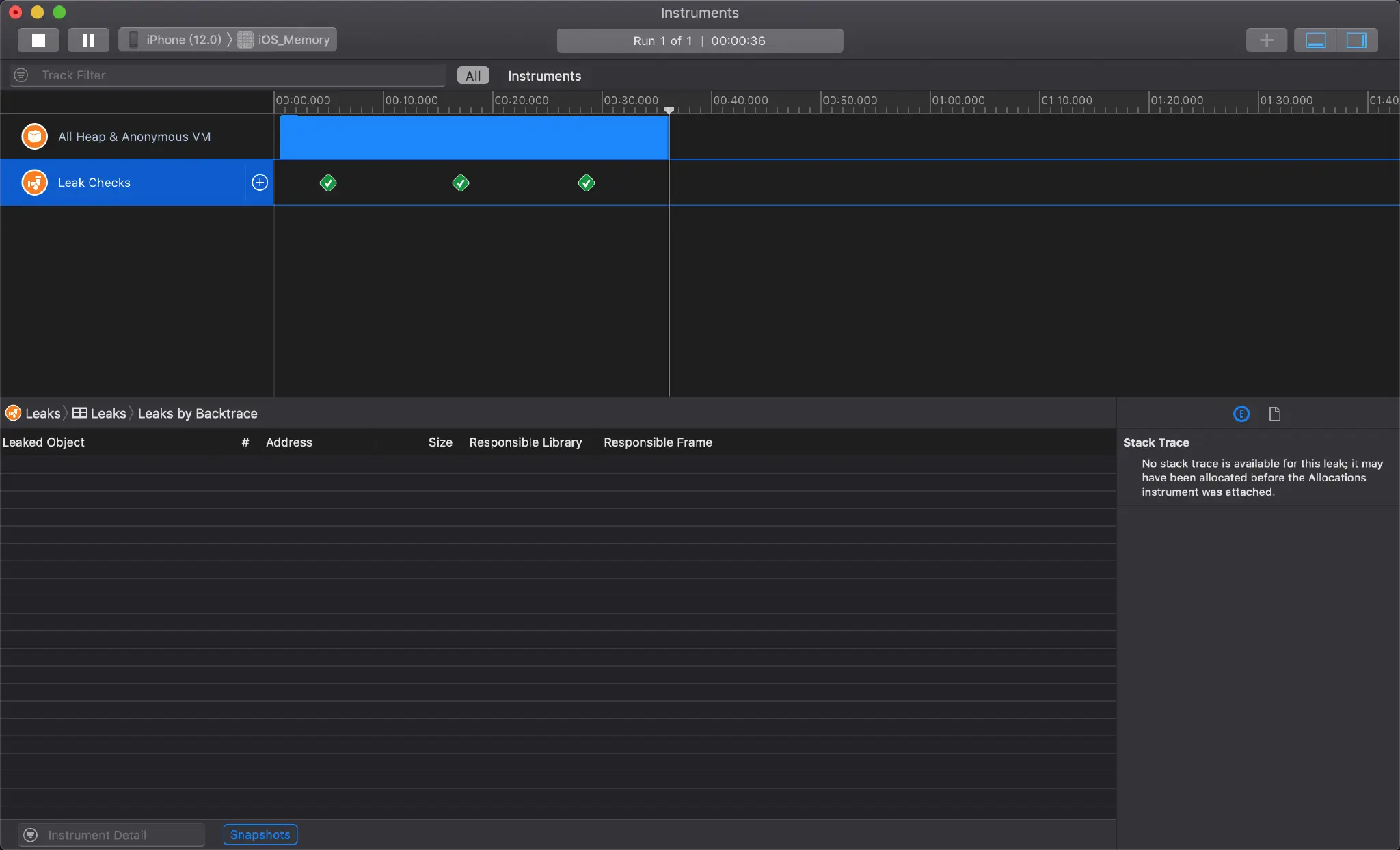
Task: Open the run info document icon
Action: (1274, 414)
